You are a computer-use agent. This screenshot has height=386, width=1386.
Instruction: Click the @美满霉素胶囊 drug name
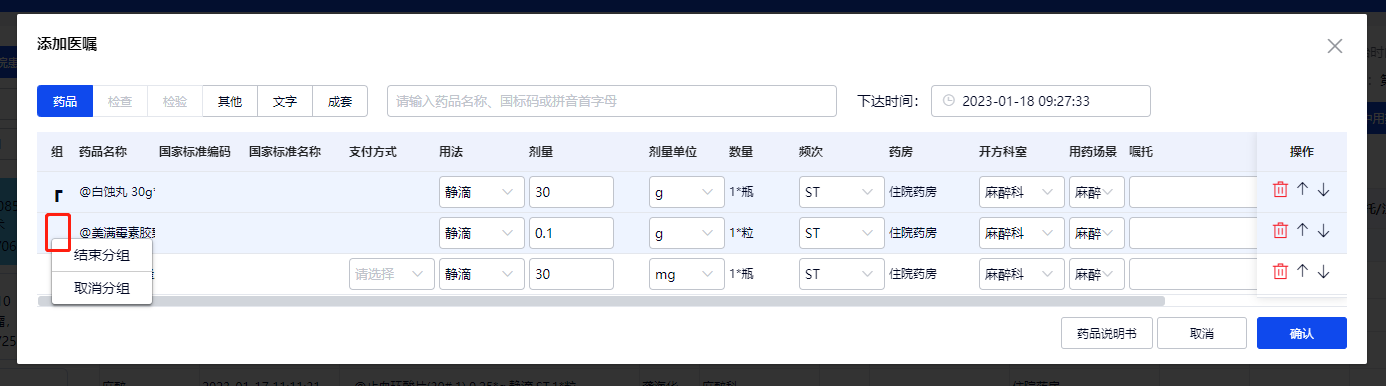(x=118, y=232)
